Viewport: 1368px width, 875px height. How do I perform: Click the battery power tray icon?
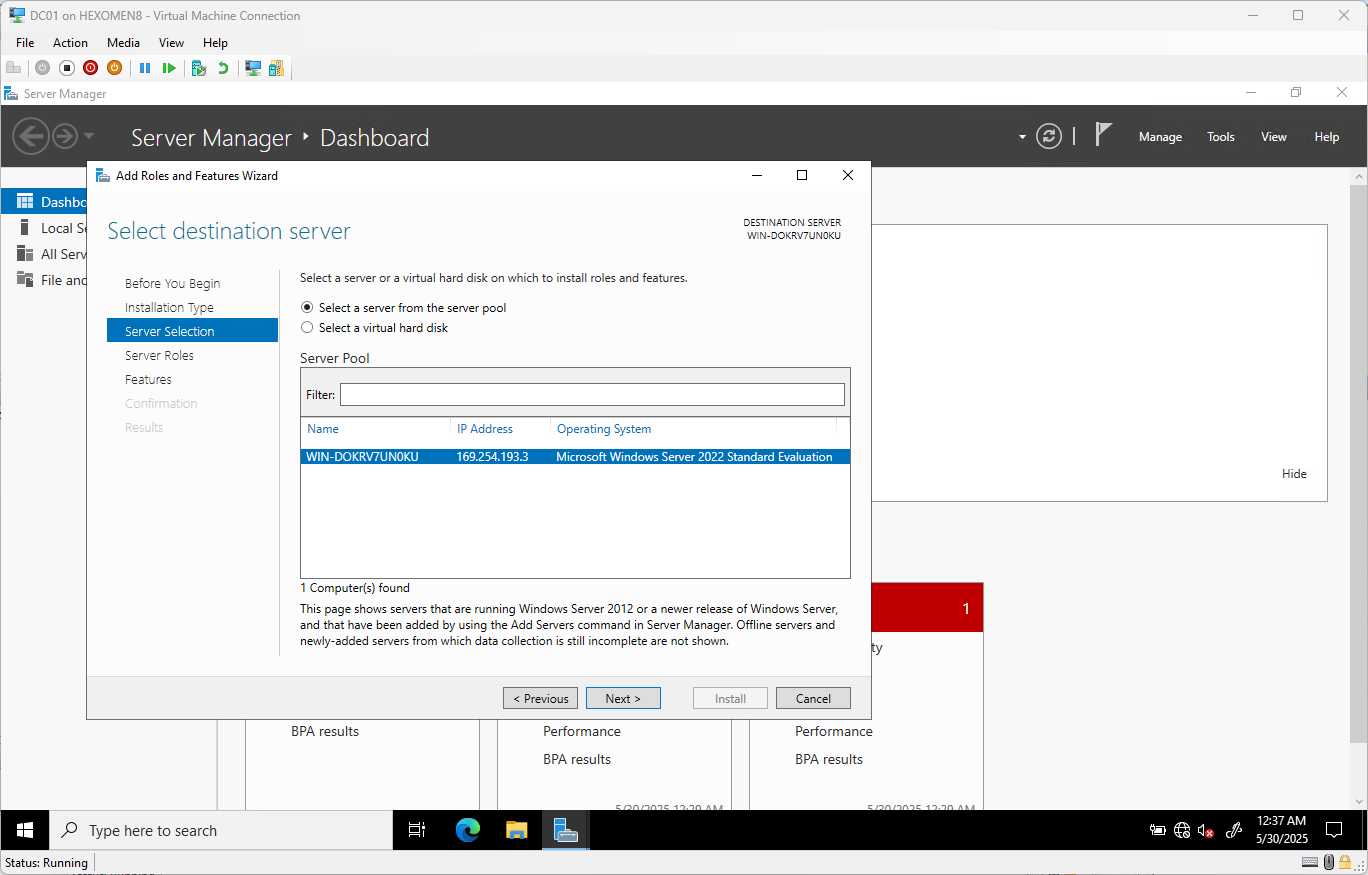tap(1158, 830)
